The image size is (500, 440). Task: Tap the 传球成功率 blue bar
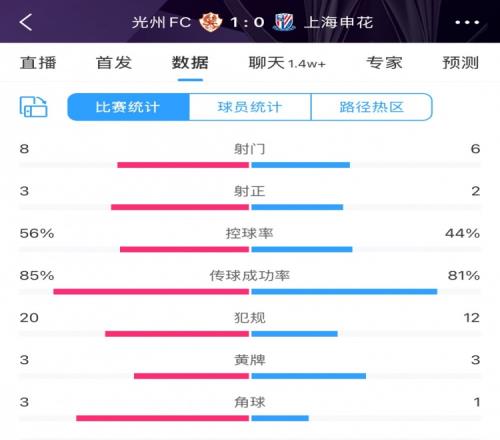click(x=344, y=292)
